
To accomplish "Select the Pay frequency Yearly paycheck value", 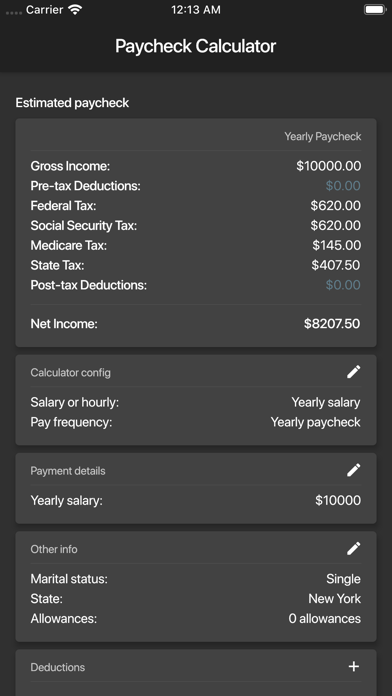I will 316,422.
